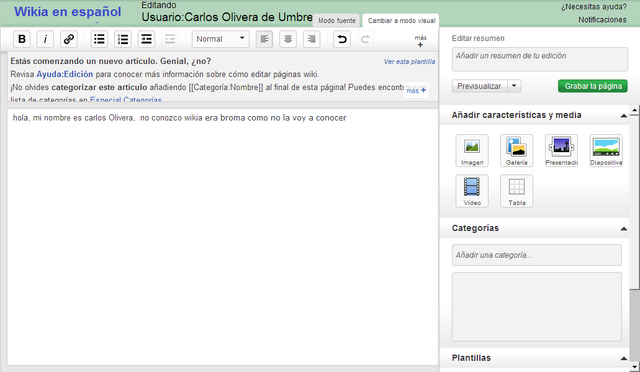Switch to Cambiar a modo visual tab
The width and height of the screenshot is (640, 372).
(401, 20)
